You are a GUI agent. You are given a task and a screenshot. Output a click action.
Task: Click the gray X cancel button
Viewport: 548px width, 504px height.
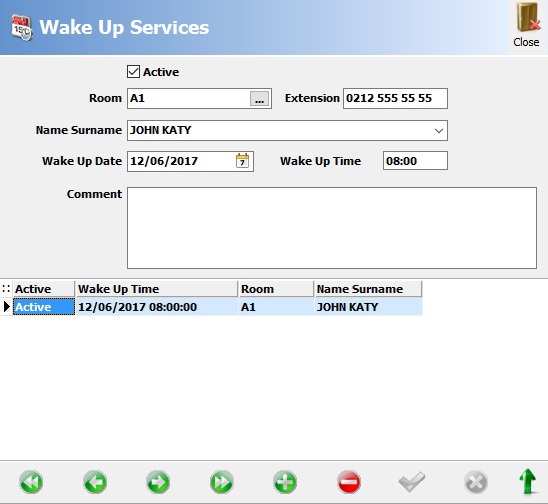476,482
